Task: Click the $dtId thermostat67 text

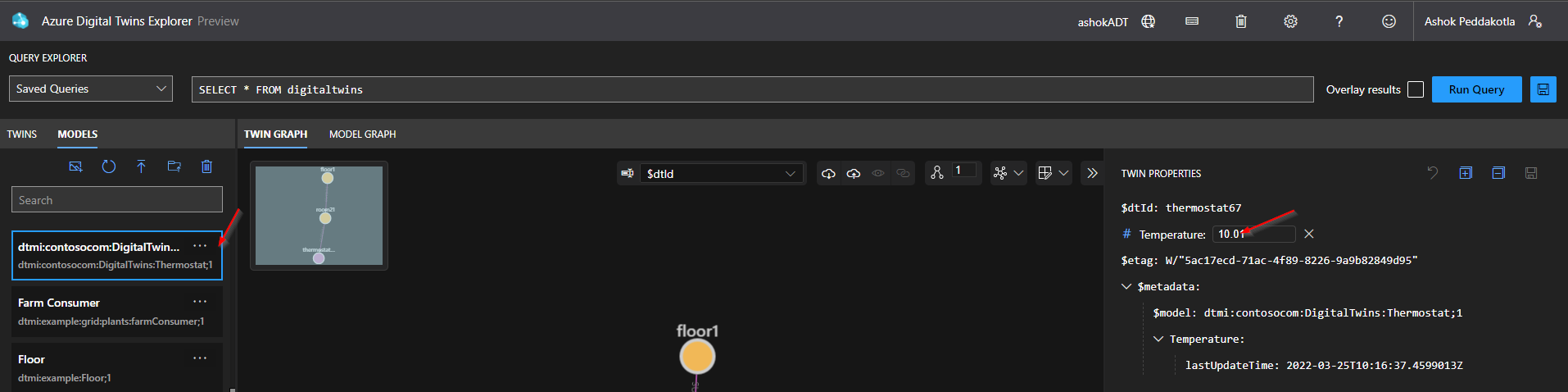Action: pyautogui.click(x=1181, y=207)
